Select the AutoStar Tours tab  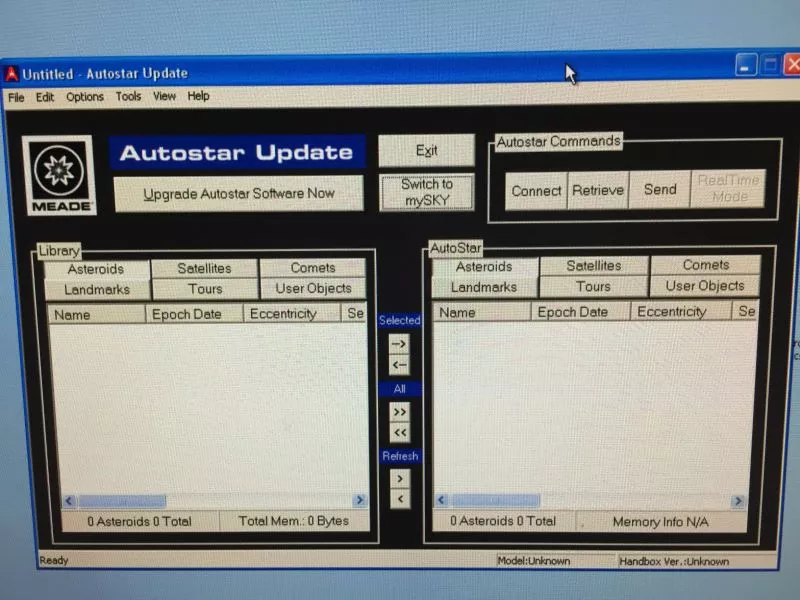pos(593,286)
